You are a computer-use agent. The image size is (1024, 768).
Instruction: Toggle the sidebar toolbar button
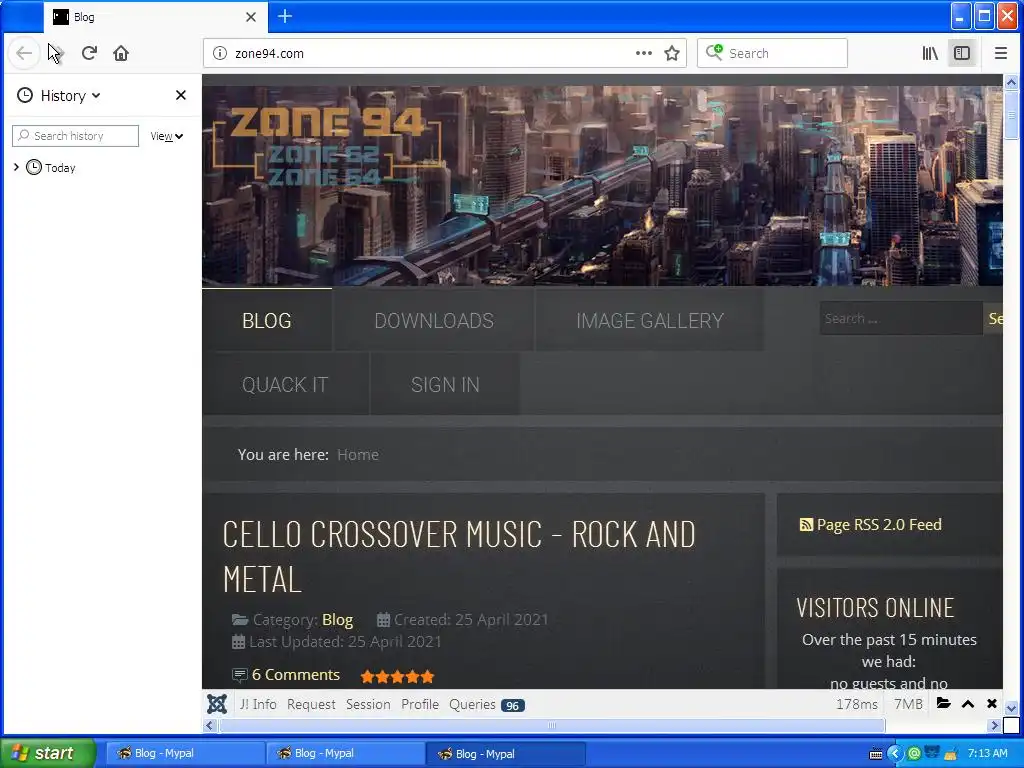962,53
